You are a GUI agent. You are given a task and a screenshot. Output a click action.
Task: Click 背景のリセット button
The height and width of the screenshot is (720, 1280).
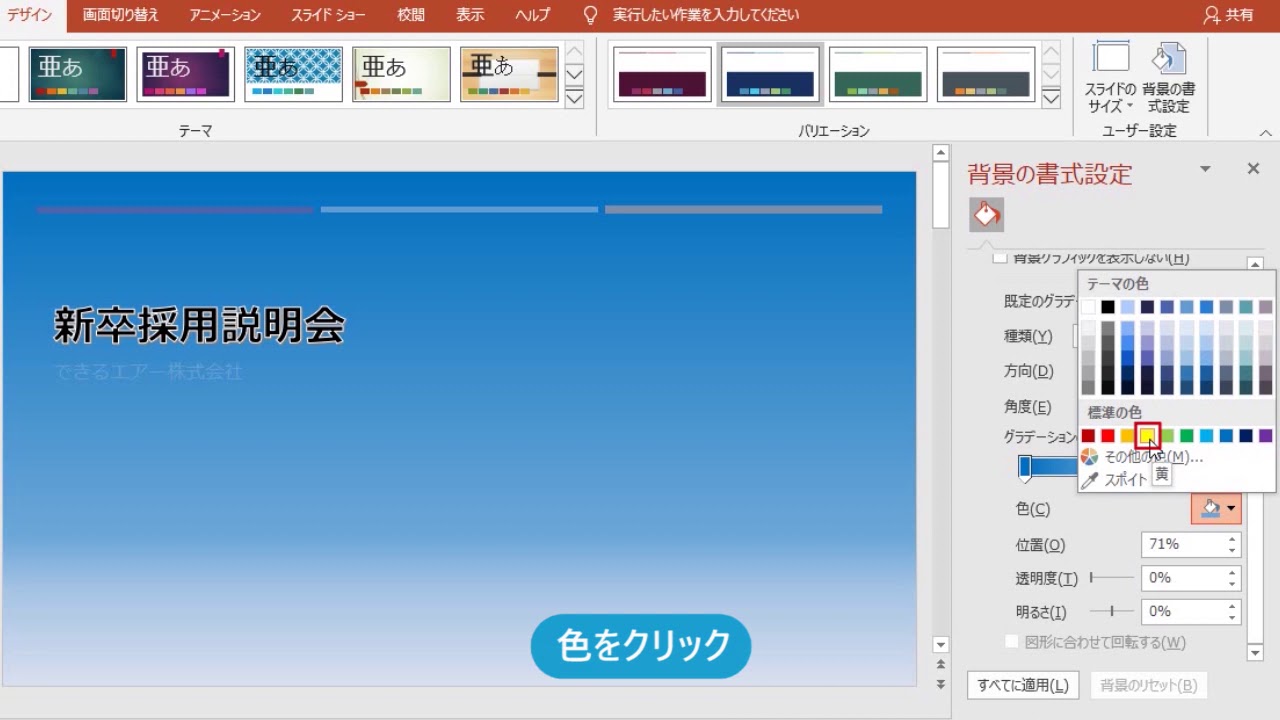click(1148, 685)
